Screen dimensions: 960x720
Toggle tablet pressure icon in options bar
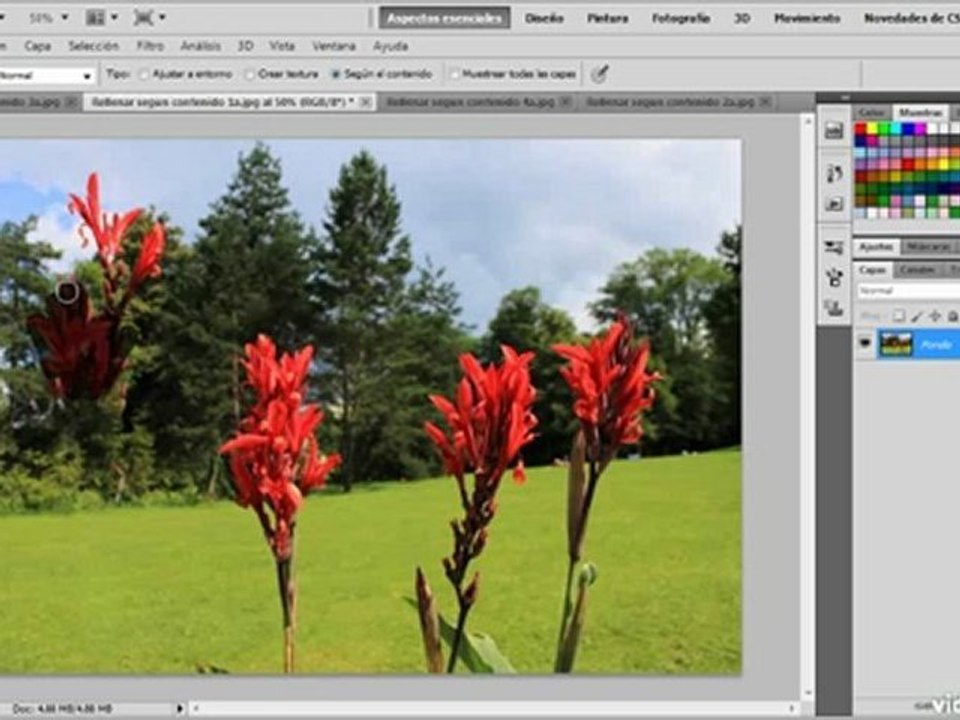pyautogui.click(x=599, y=74)
